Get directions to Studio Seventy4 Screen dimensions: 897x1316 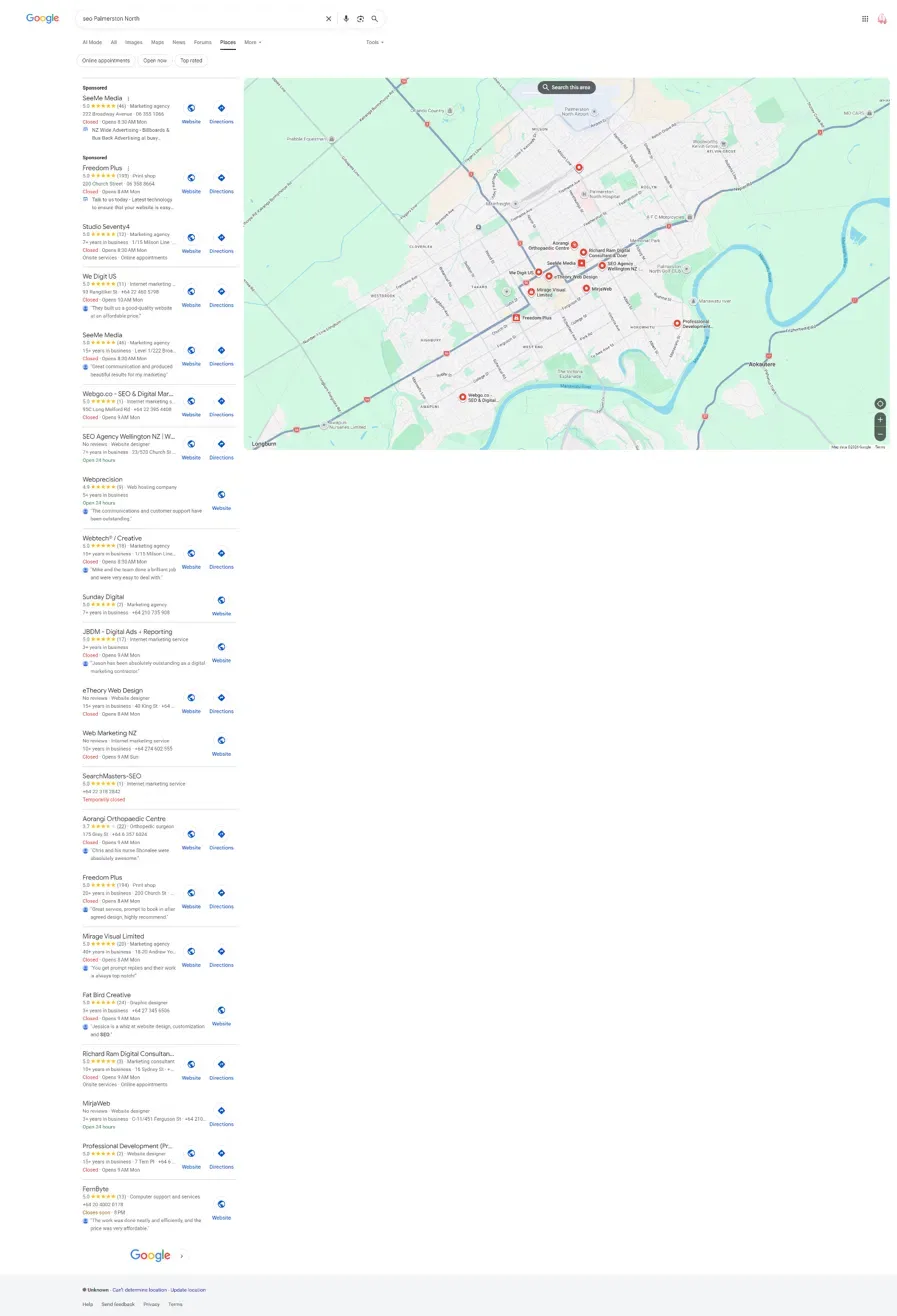point(221,238)
